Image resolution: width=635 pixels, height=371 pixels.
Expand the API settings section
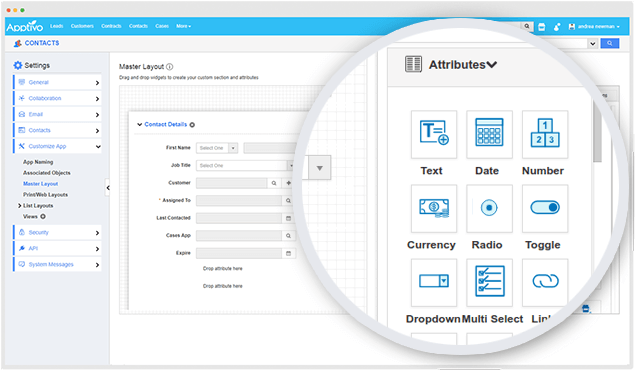pos(57,248)
